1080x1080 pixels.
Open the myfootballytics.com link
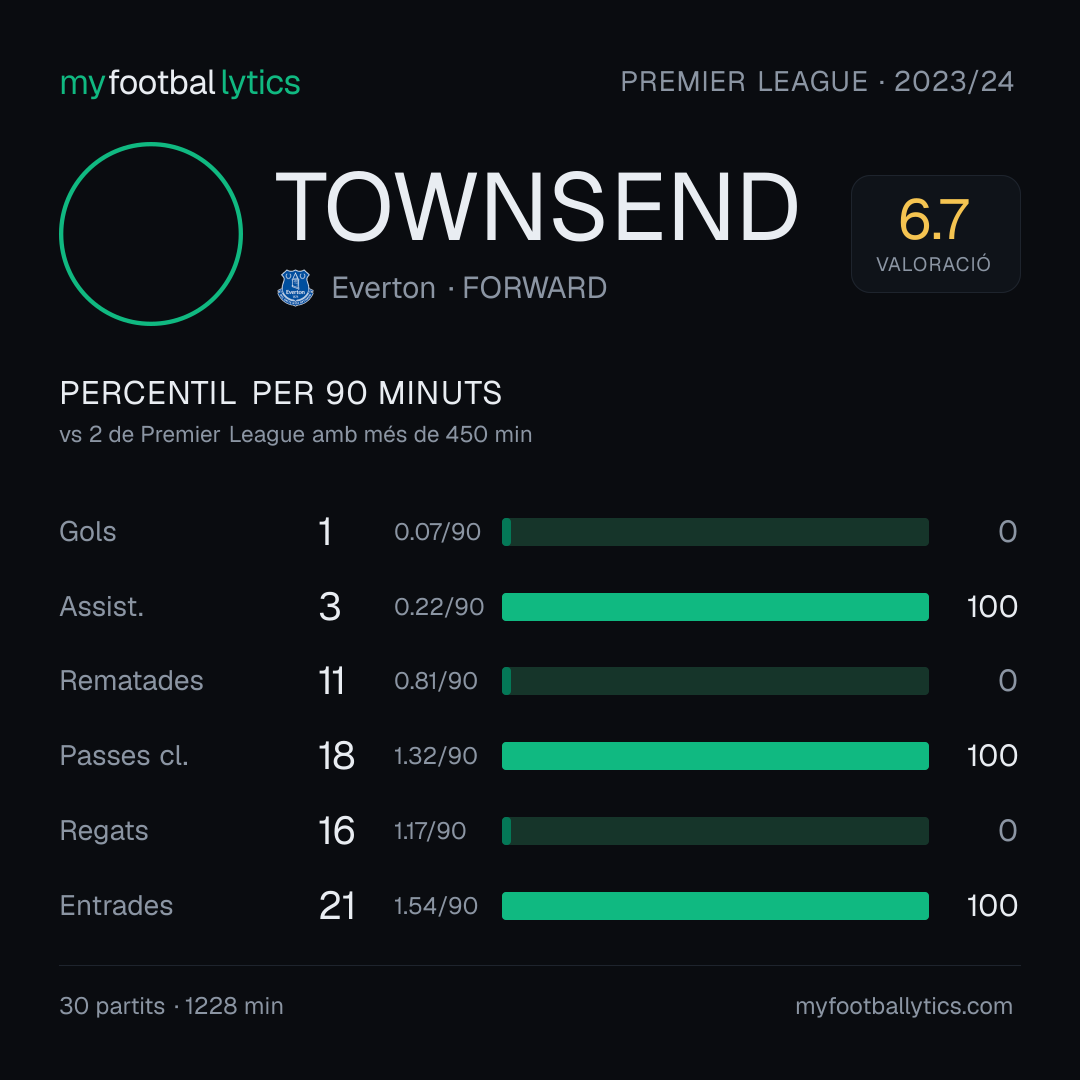904,1006
